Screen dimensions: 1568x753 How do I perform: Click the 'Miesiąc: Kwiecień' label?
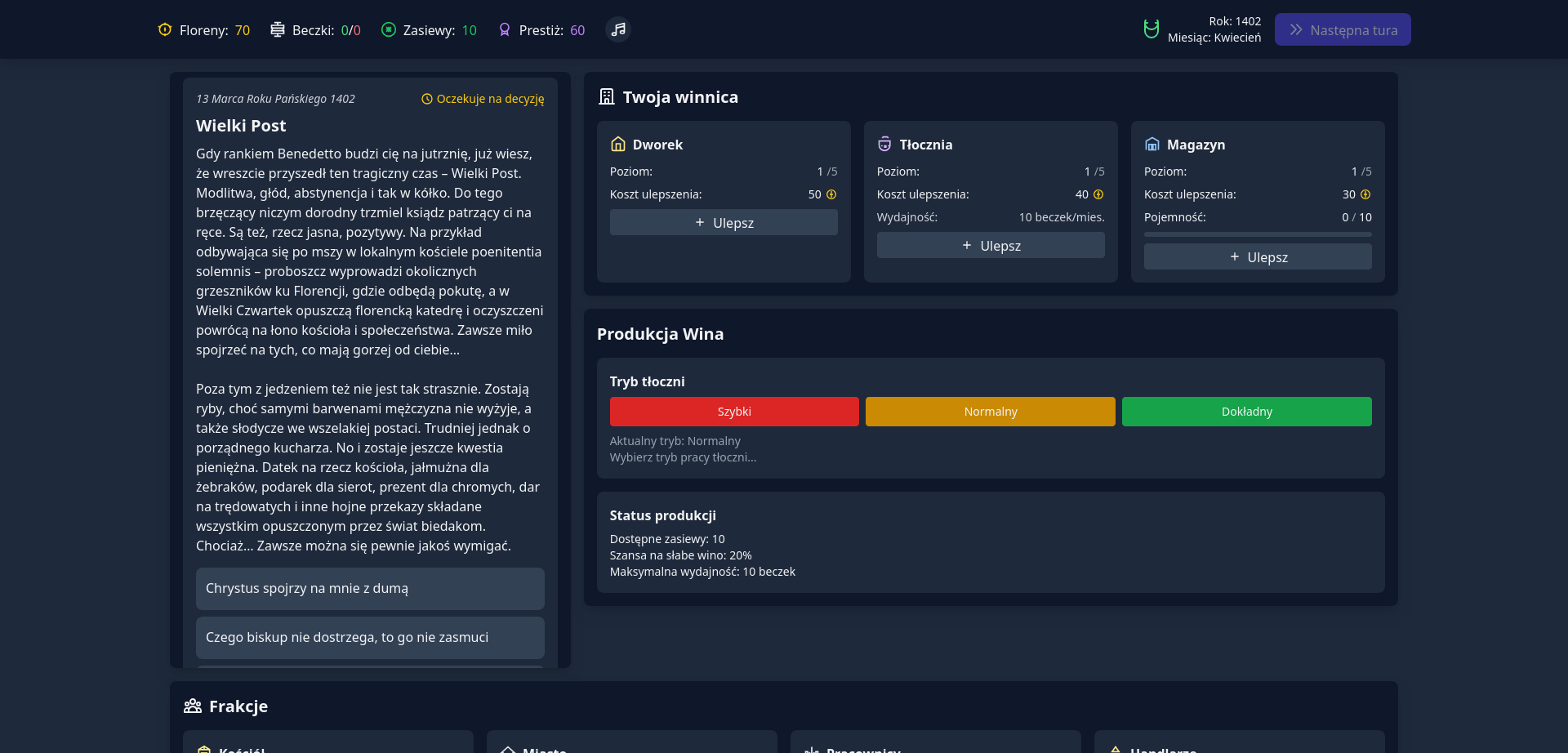coord(1214,38)
